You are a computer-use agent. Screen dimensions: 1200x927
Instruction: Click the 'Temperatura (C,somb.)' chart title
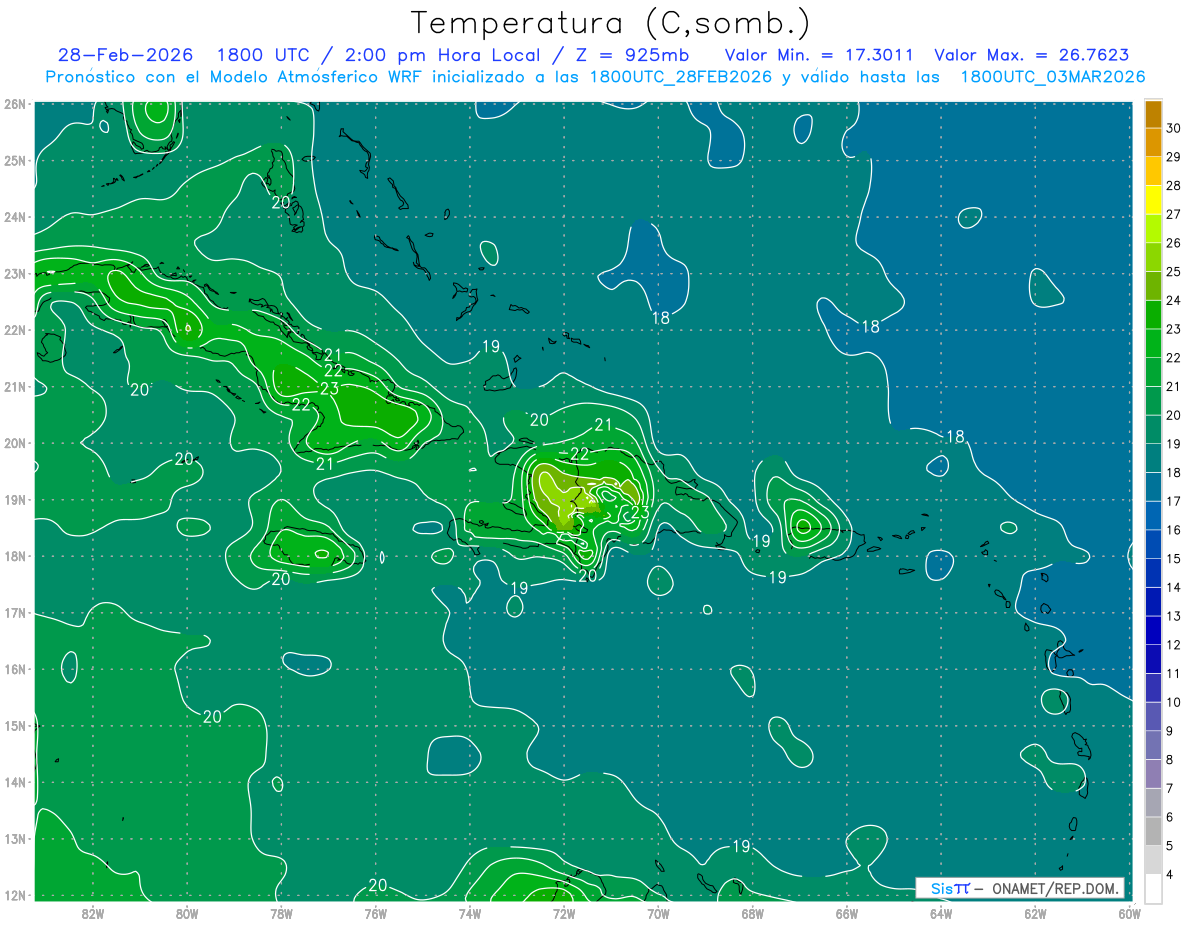[611, 23]
